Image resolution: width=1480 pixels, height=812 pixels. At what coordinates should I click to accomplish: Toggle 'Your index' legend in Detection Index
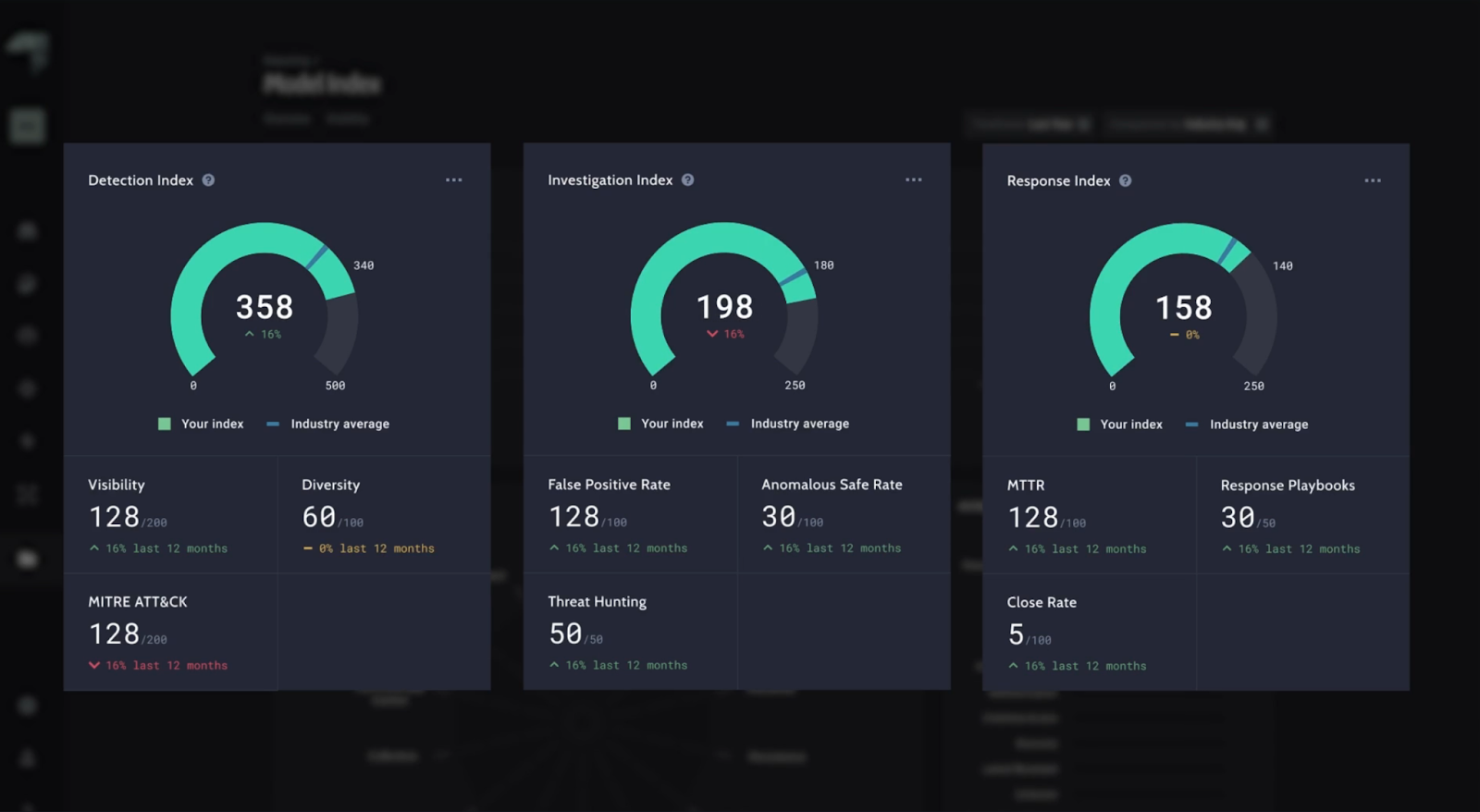tap(202, 424)
